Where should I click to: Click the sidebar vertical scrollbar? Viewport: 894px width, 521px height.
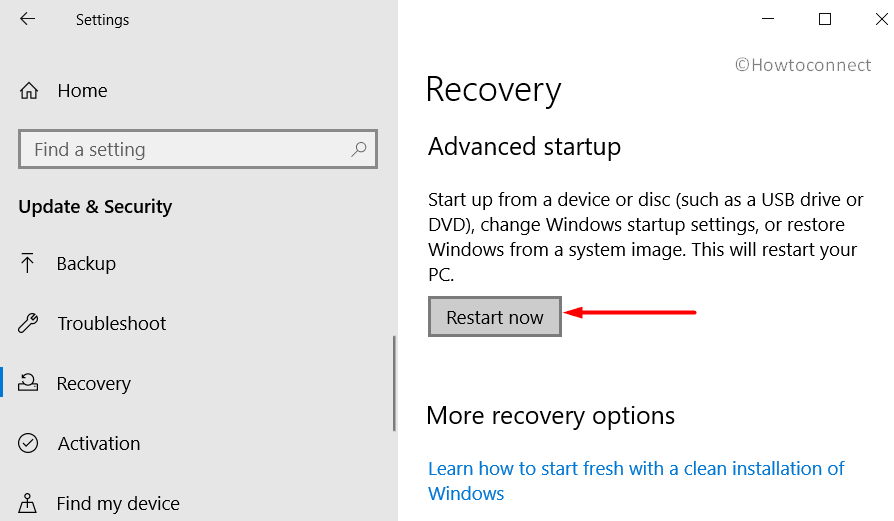click(x=394, y=383)
